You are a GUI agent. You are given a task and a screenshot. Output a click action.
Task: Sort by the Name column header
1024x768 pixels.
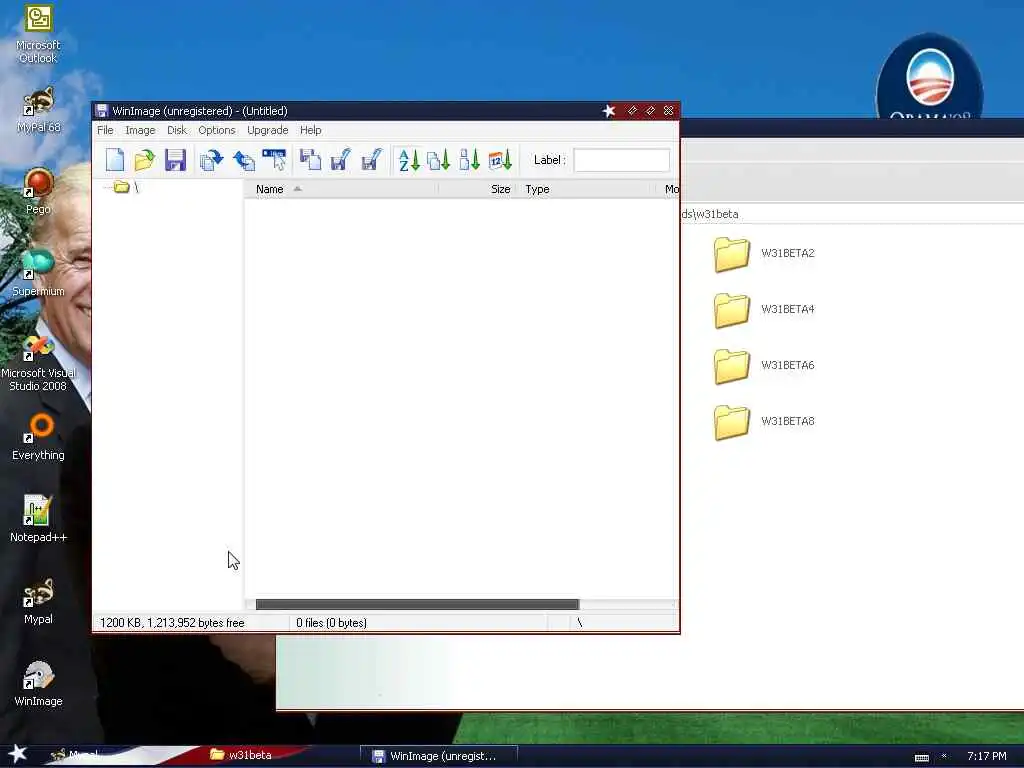tap(340, 189)
